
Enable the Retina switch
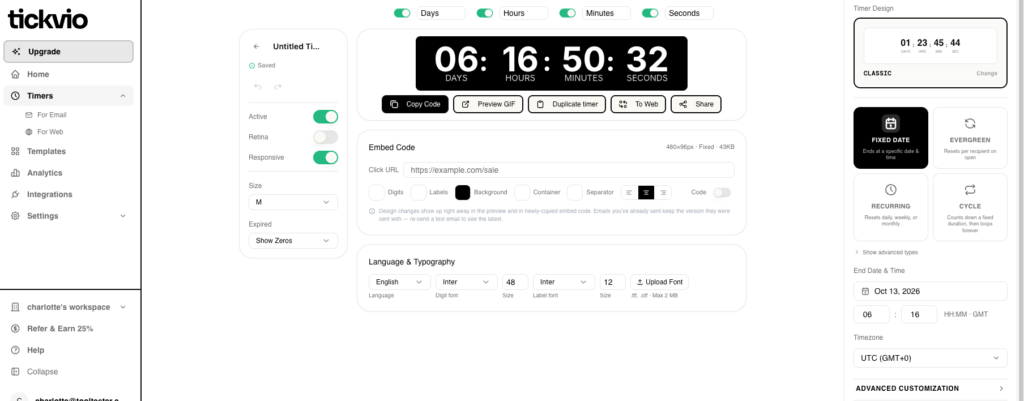click(325, 137)
